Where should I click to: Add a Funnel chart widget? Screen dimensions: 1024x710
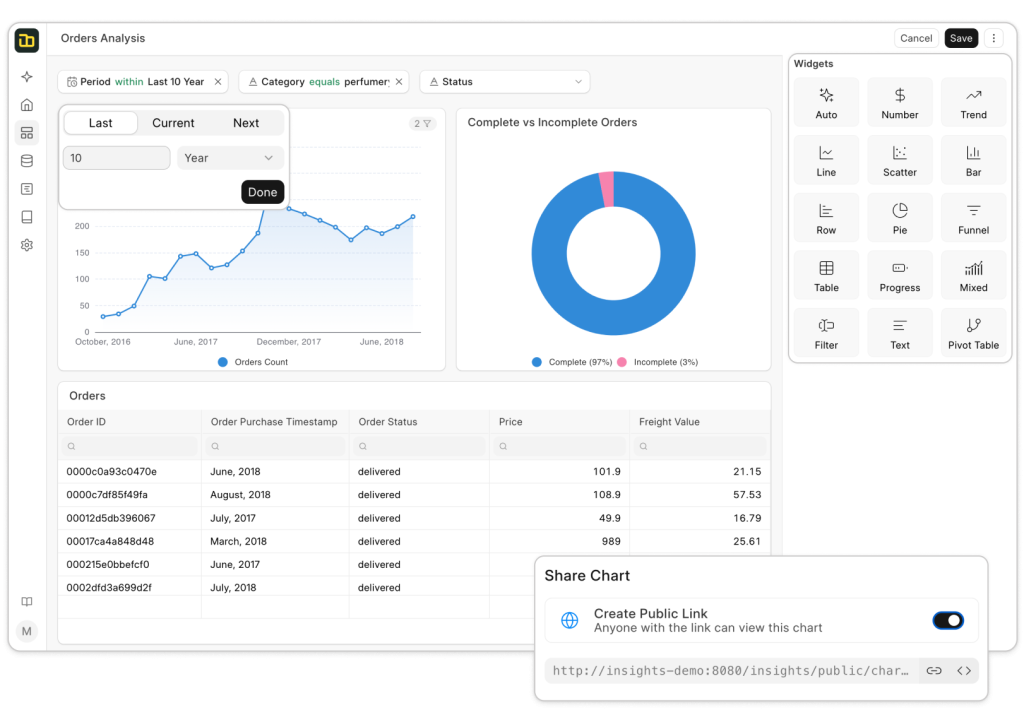pyautogui.click(x=973, y=217)
